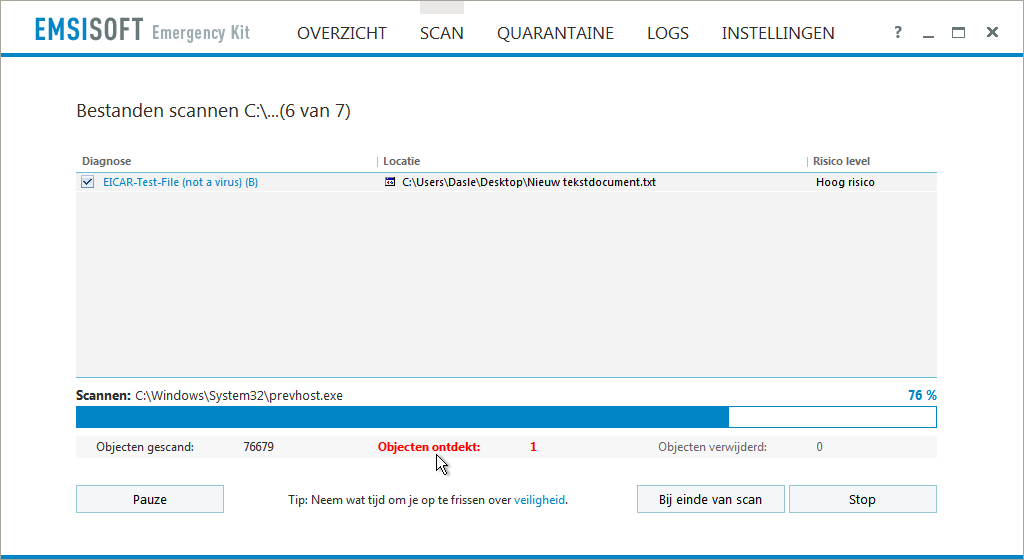
Task: Open the EICAR-Test-File (not a virus) (B) link
Action: [x=180, y=182]
